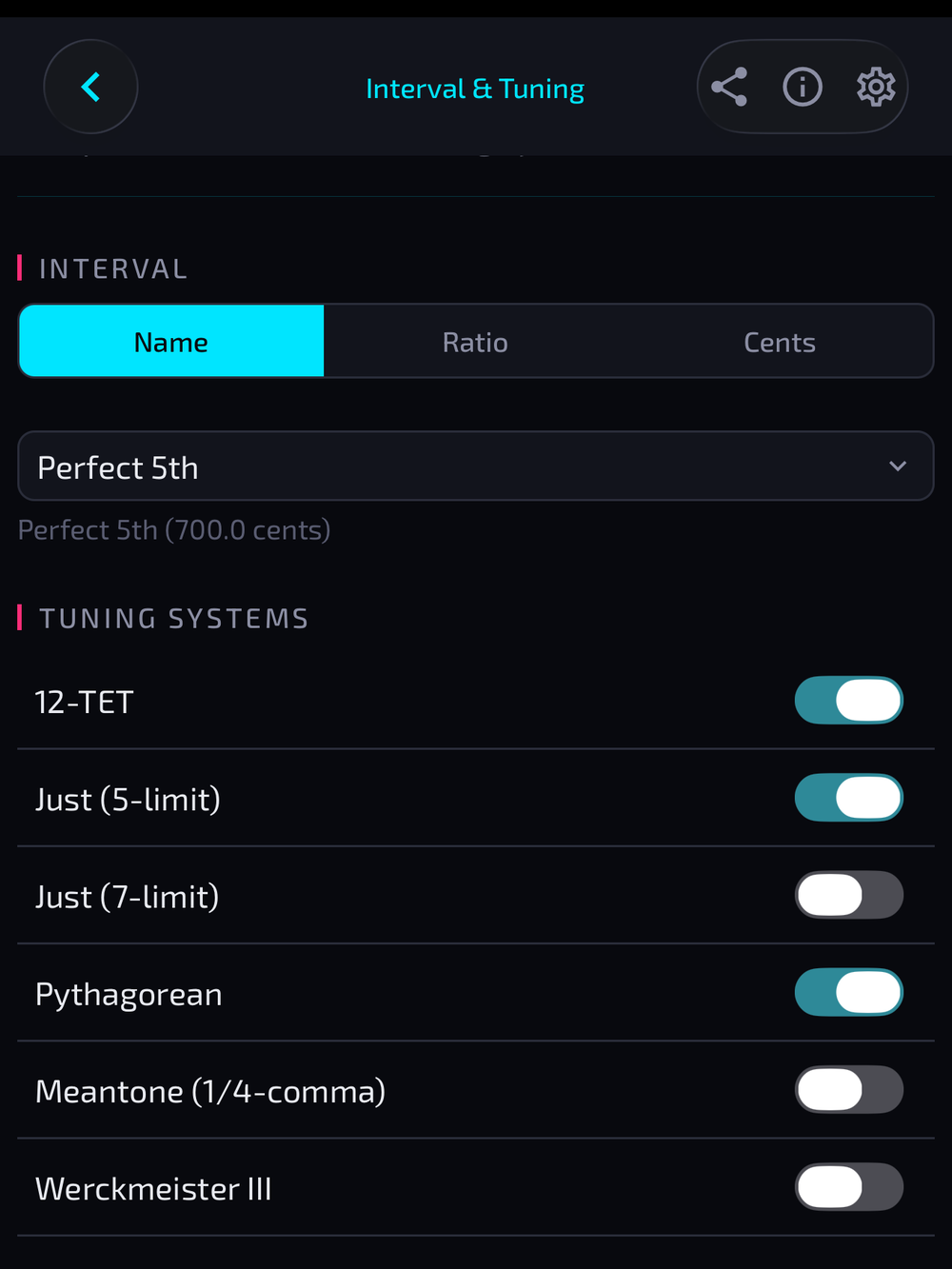
Task: Tap the Tuning Systems section header
Action: (x=173, y=617)
